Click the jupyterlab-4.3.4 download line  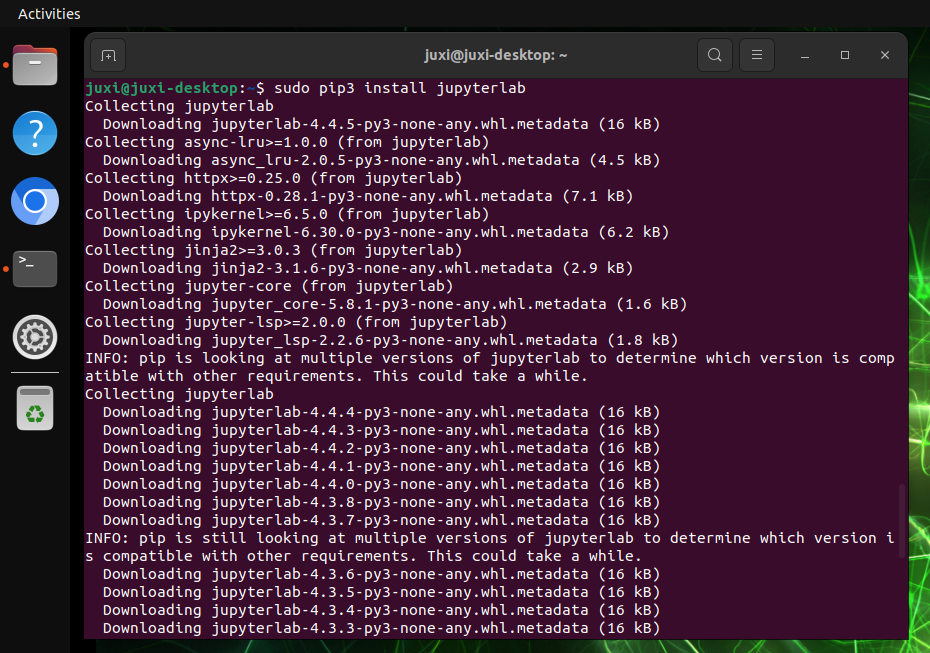[x=381, y=610]
